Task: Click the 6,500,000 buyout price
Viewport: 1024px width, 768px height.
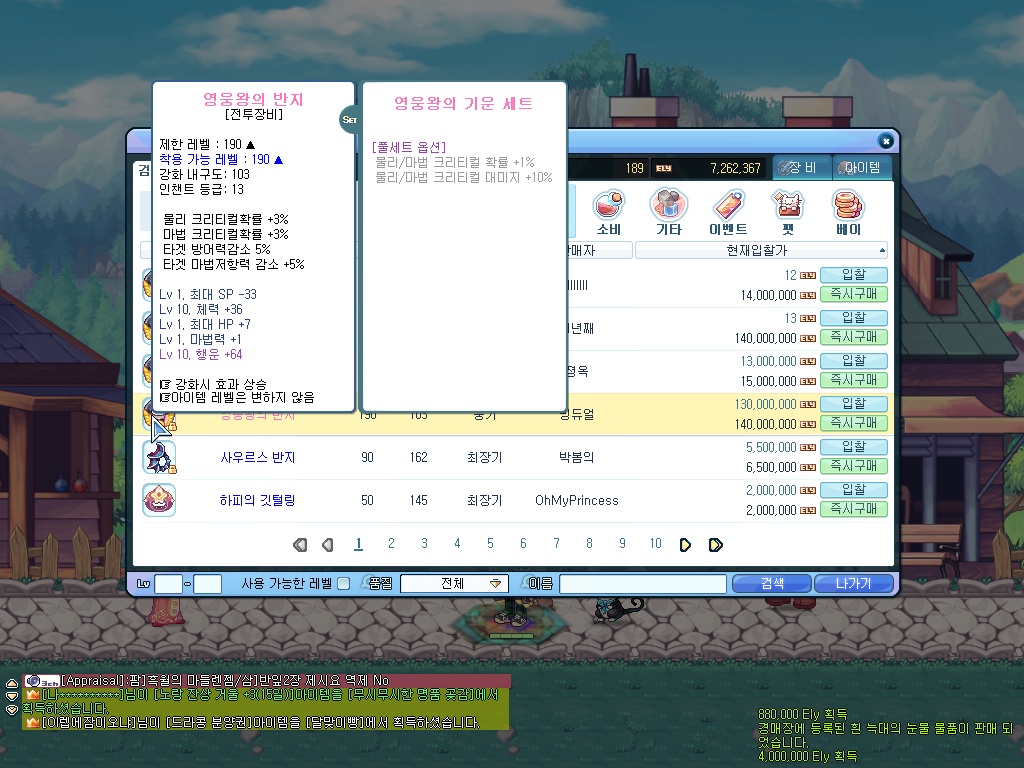Action: (771, 468)
